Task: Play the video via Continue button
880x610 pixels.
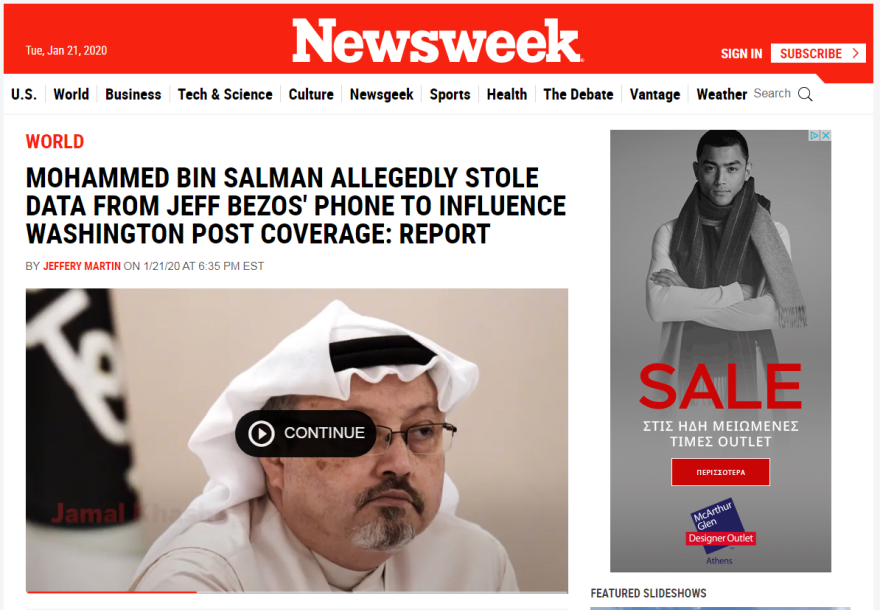Action: tap(306, 433)
